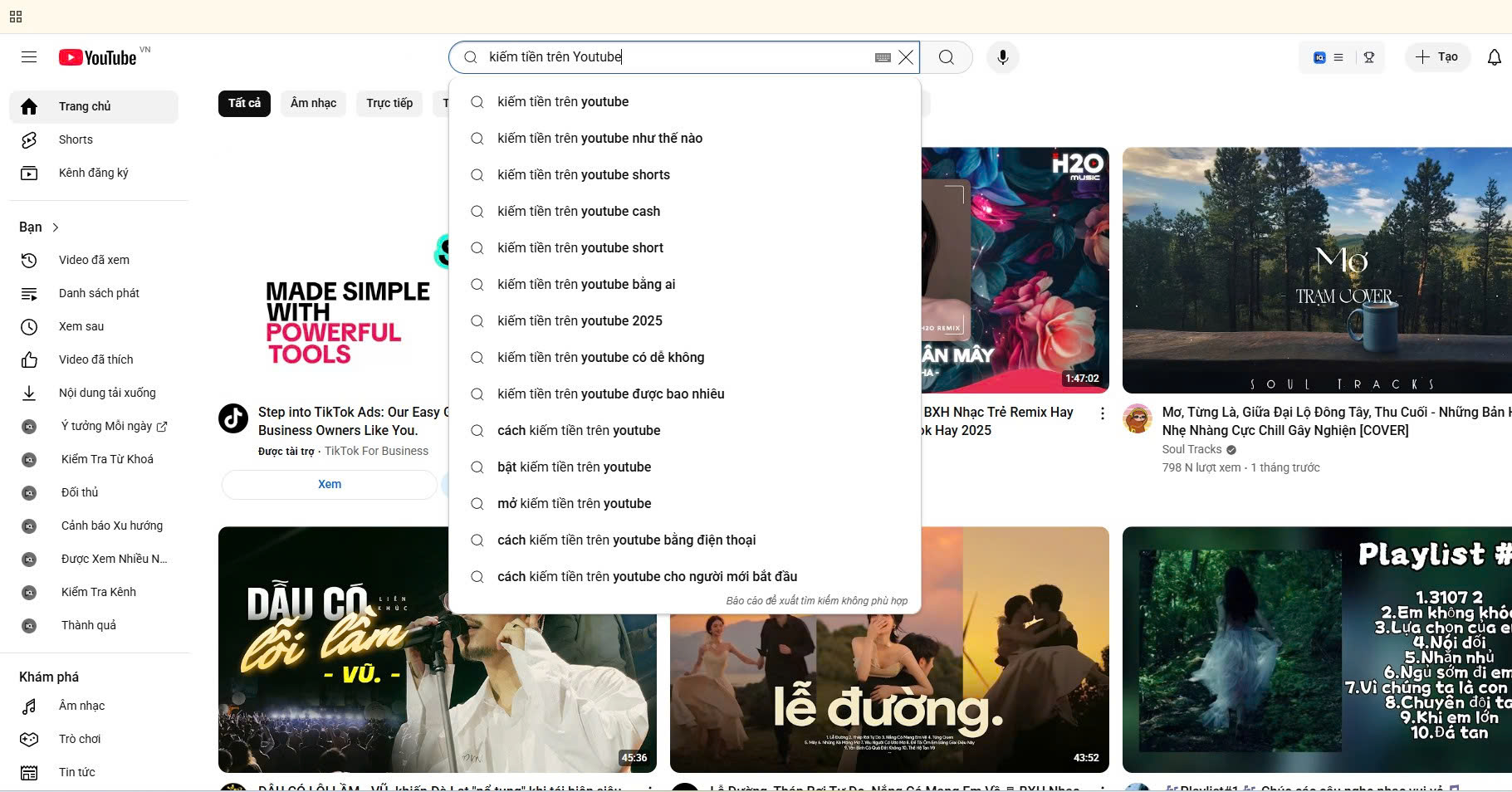
Task: Open Âm nhạc under Khám phá
Action: pyautogui.click(x=94, y=706)
